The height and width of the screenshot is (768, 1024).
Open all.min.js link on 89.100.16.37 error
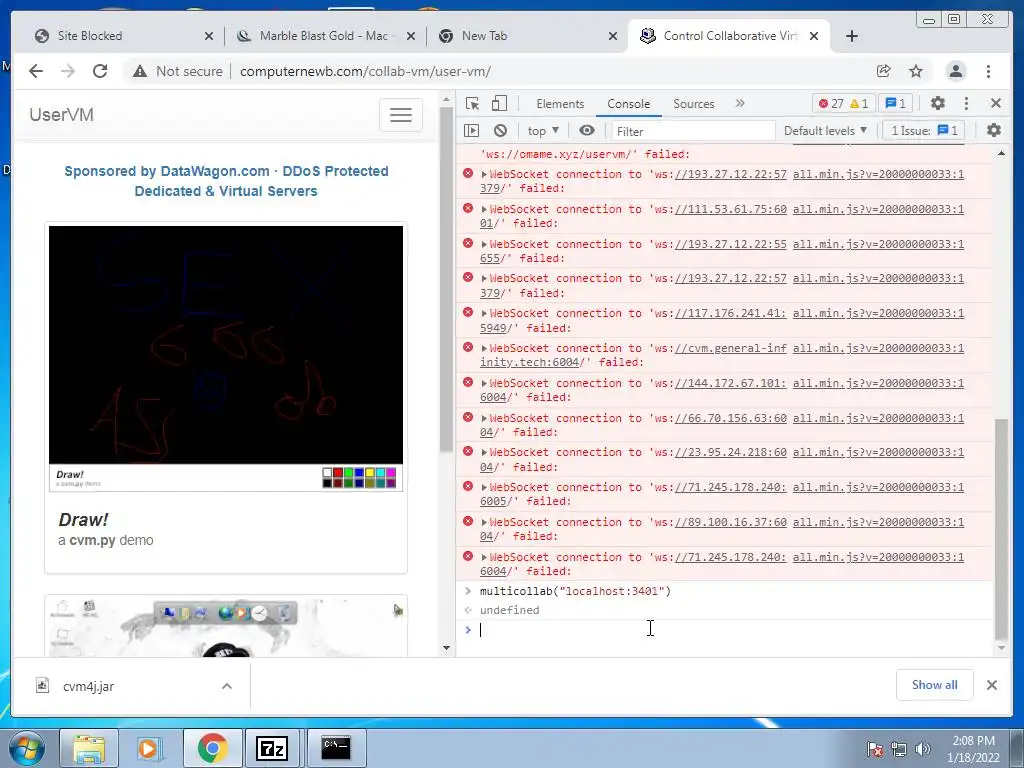[x=878, y=522]
